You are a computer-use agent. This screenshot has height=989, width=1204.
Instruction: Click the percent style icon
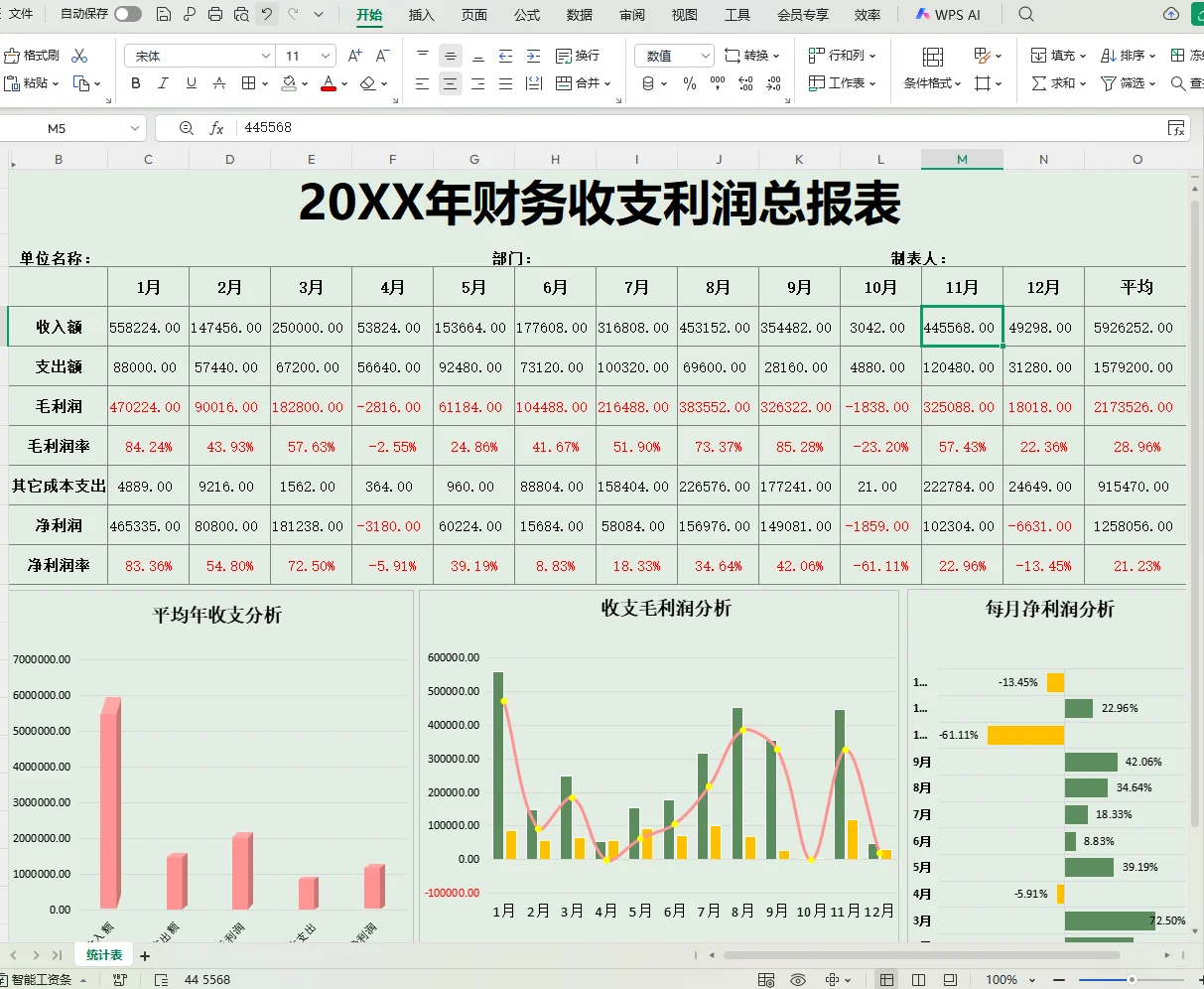[690, 83]
